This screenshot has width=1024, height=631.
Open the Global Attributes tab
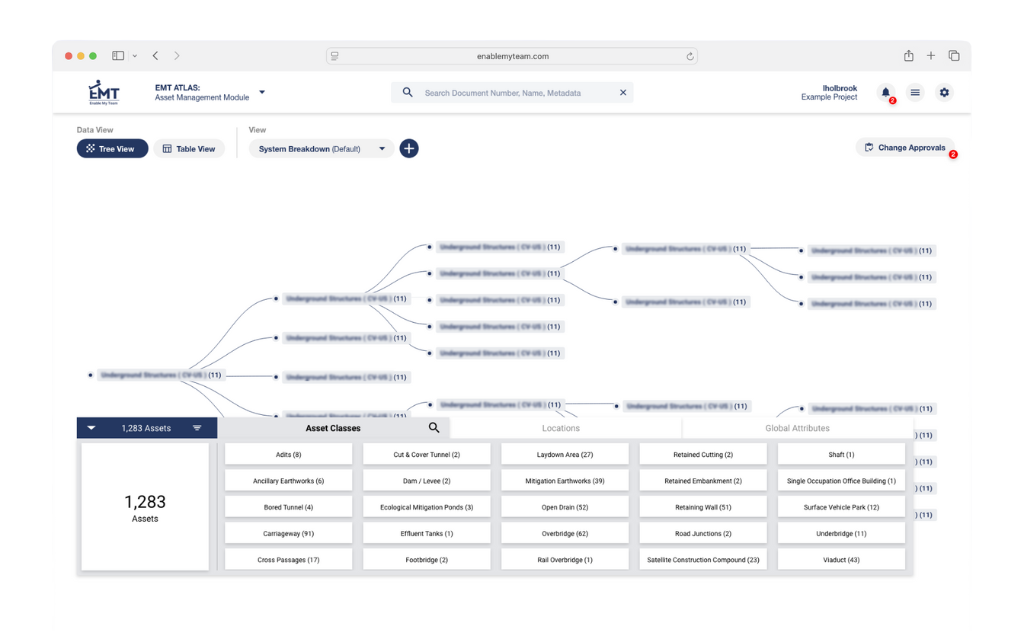(x=797, y=428)
